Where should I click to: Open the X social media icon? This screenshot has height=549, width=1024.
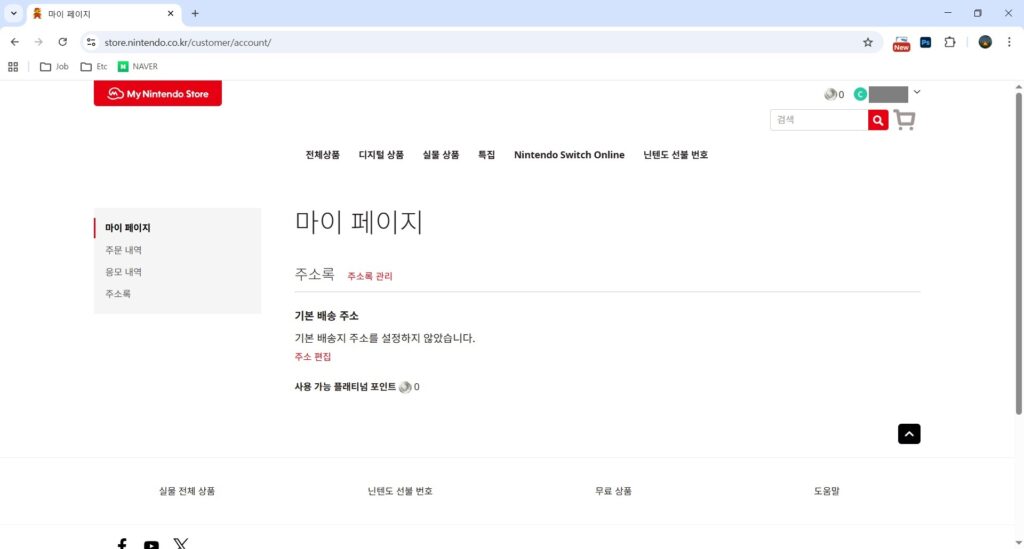pos(180,544)
